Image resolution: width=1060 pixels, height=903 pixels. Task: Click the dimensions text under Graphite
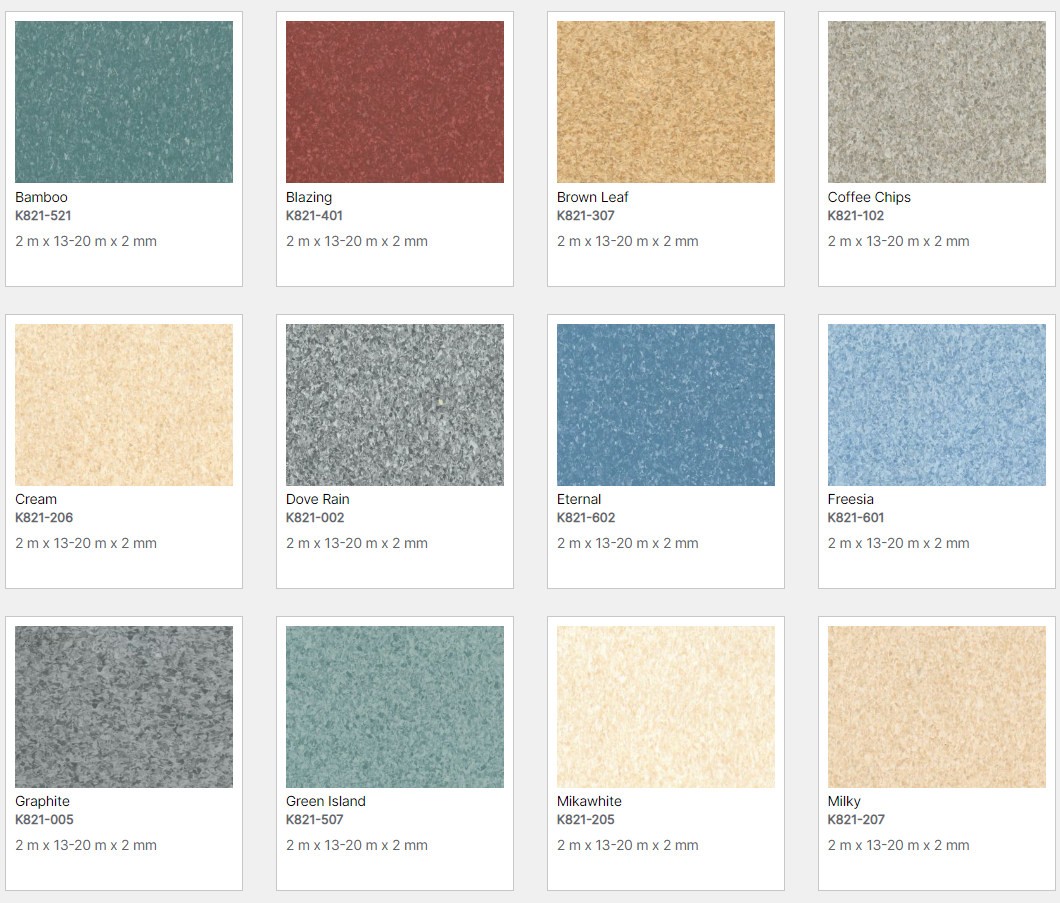click(x=86, y=846)
